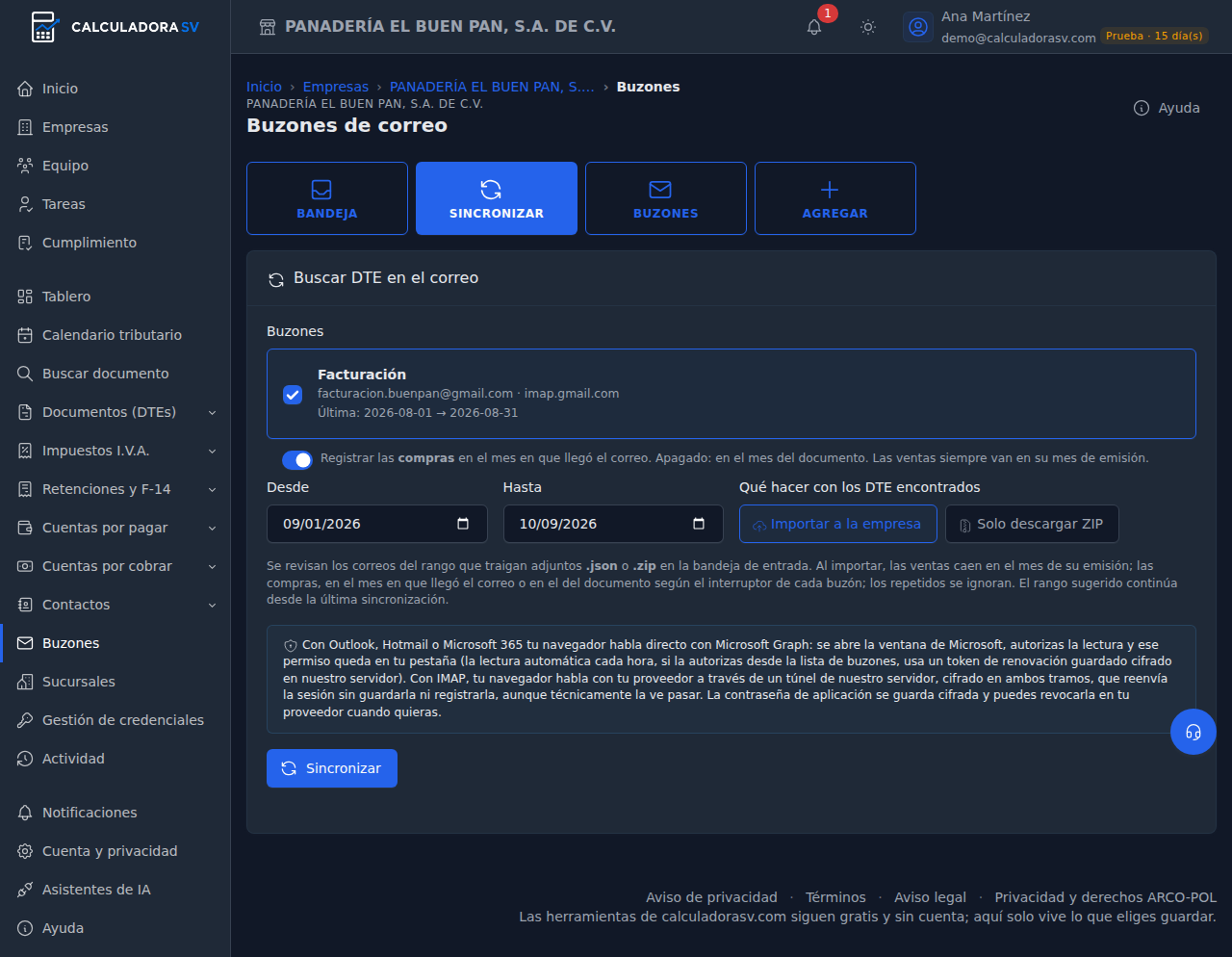Expand Cuentas por cobrar submenu

(x=212, y=566)
